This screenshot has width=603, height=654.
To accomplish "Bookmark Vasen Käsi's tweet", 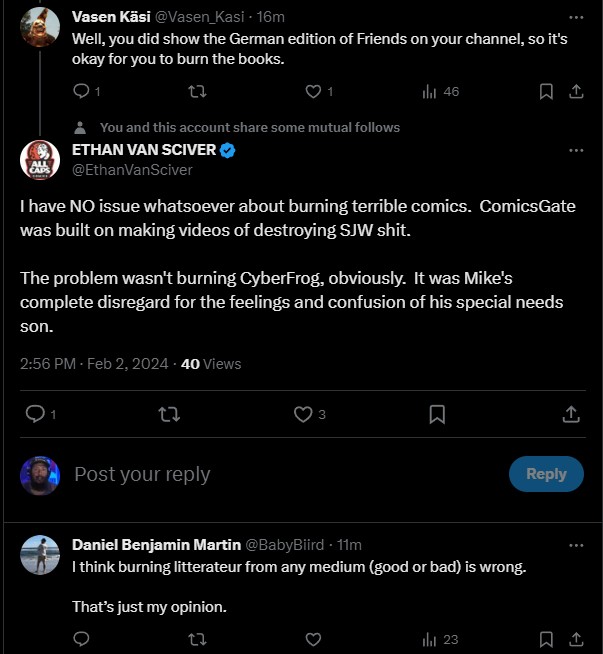I will tap(546, 91).
